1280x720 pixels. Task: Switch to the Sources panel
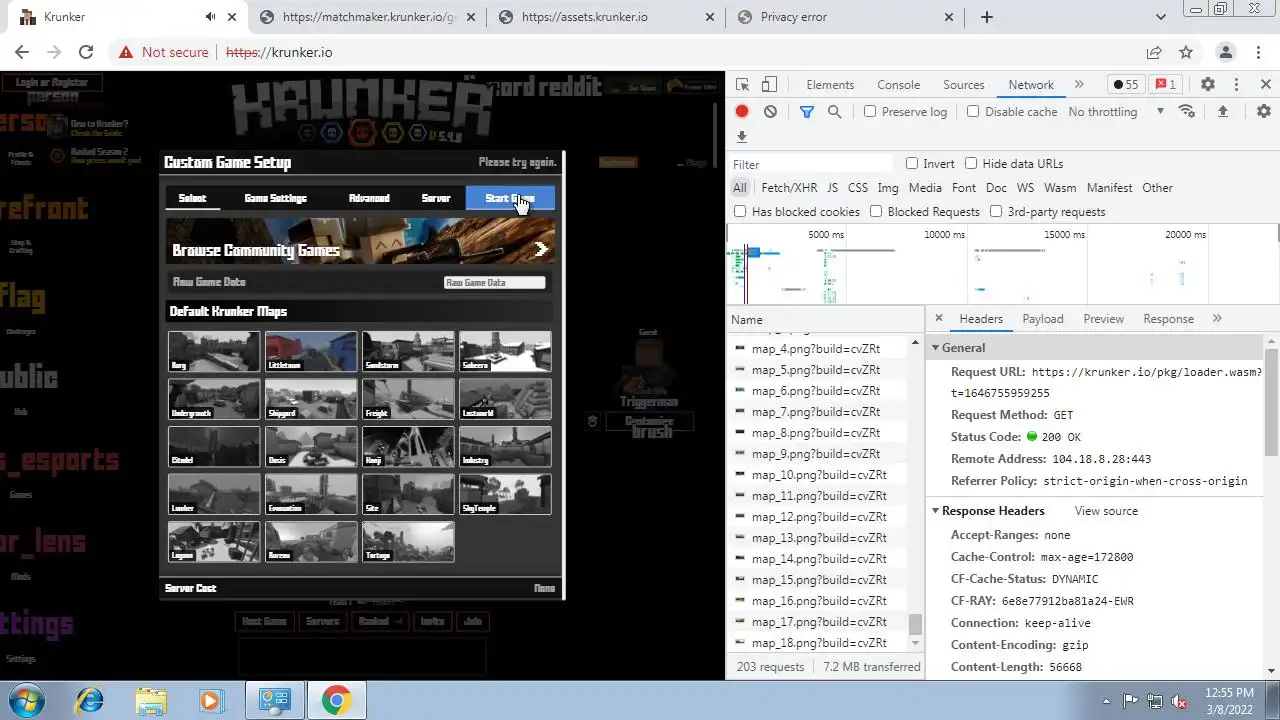coord(964,85)
